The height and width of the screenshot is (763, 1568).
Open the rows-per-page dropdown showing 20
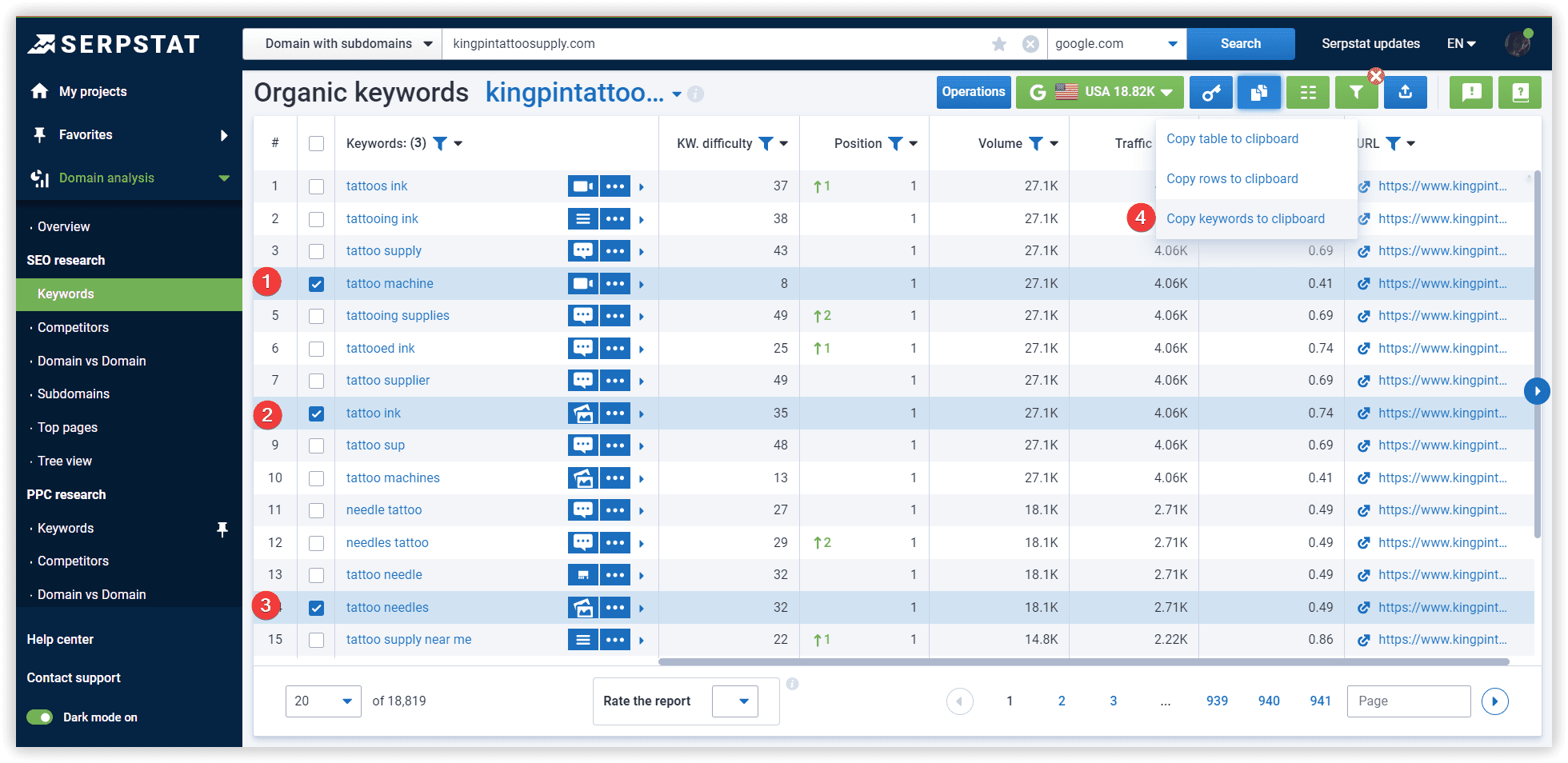[323, 701]
